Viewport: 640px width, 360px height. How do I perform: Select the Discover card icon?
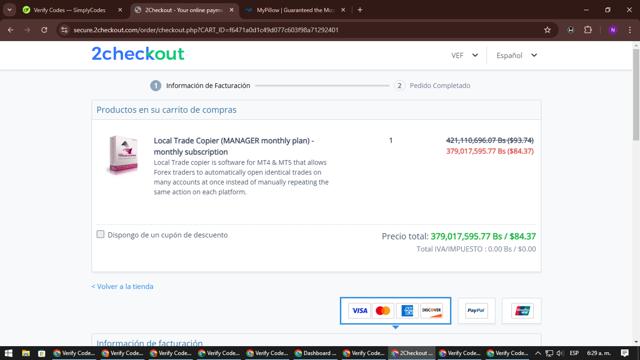click(x=431, y=311)
